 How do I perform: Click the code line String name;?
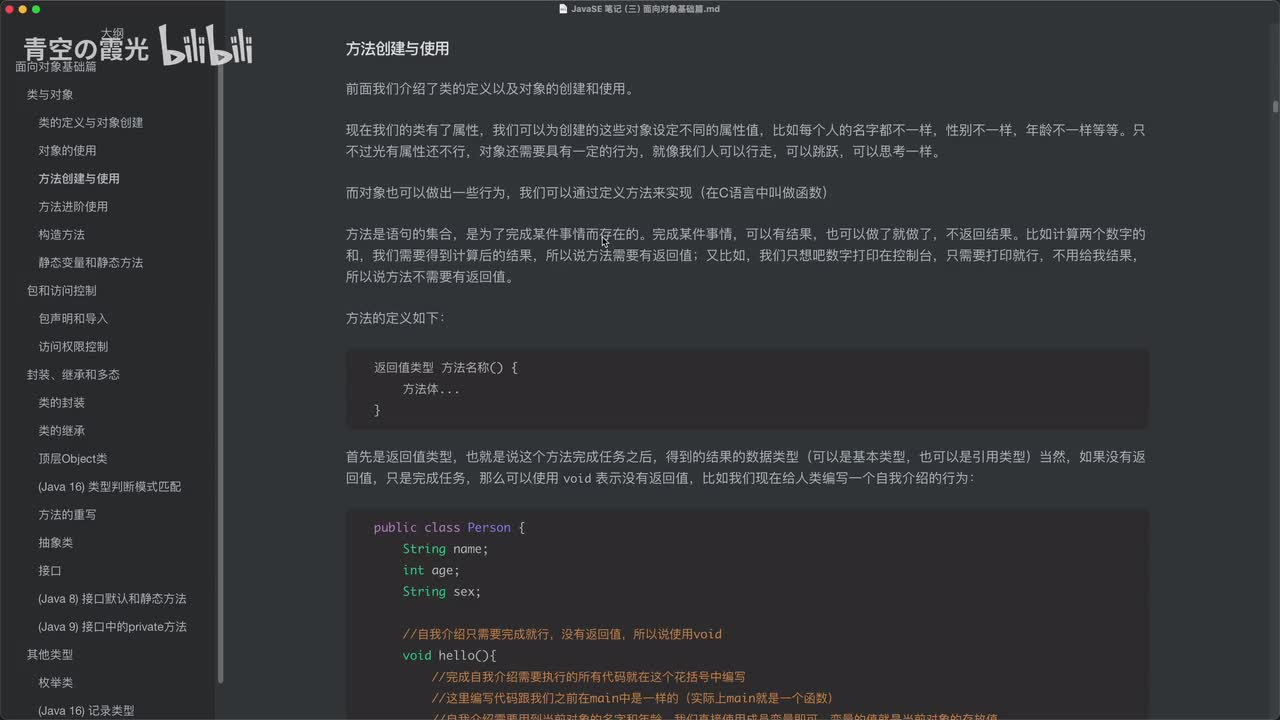pos(445,549)
